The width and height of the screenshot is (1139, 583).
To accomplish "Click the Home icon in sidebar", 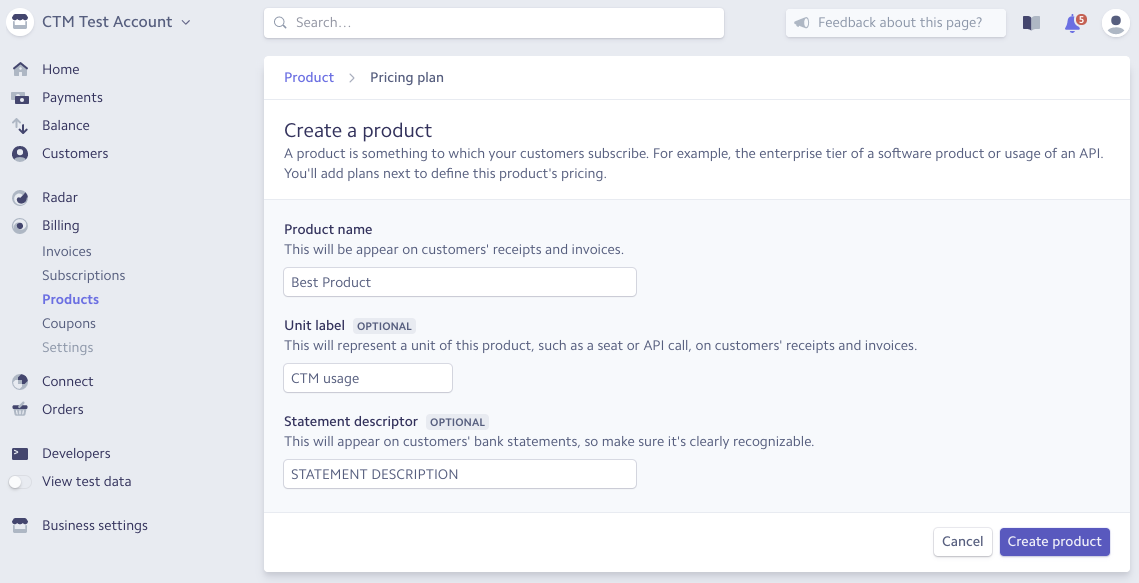I will 20,69.
